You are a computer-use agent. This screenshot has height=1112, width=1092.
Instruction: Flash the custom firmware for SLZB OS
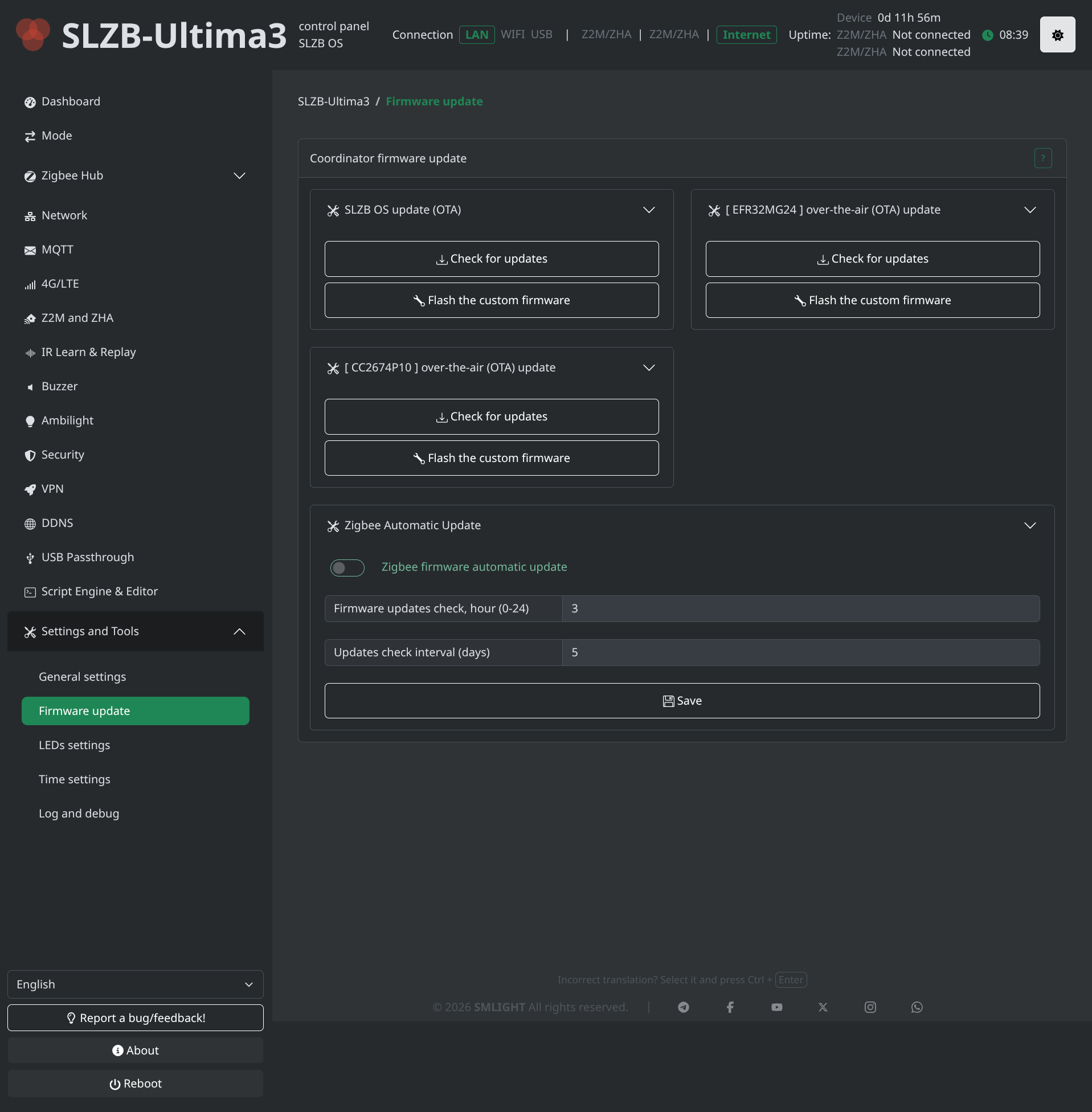click(x=492, y=300)
